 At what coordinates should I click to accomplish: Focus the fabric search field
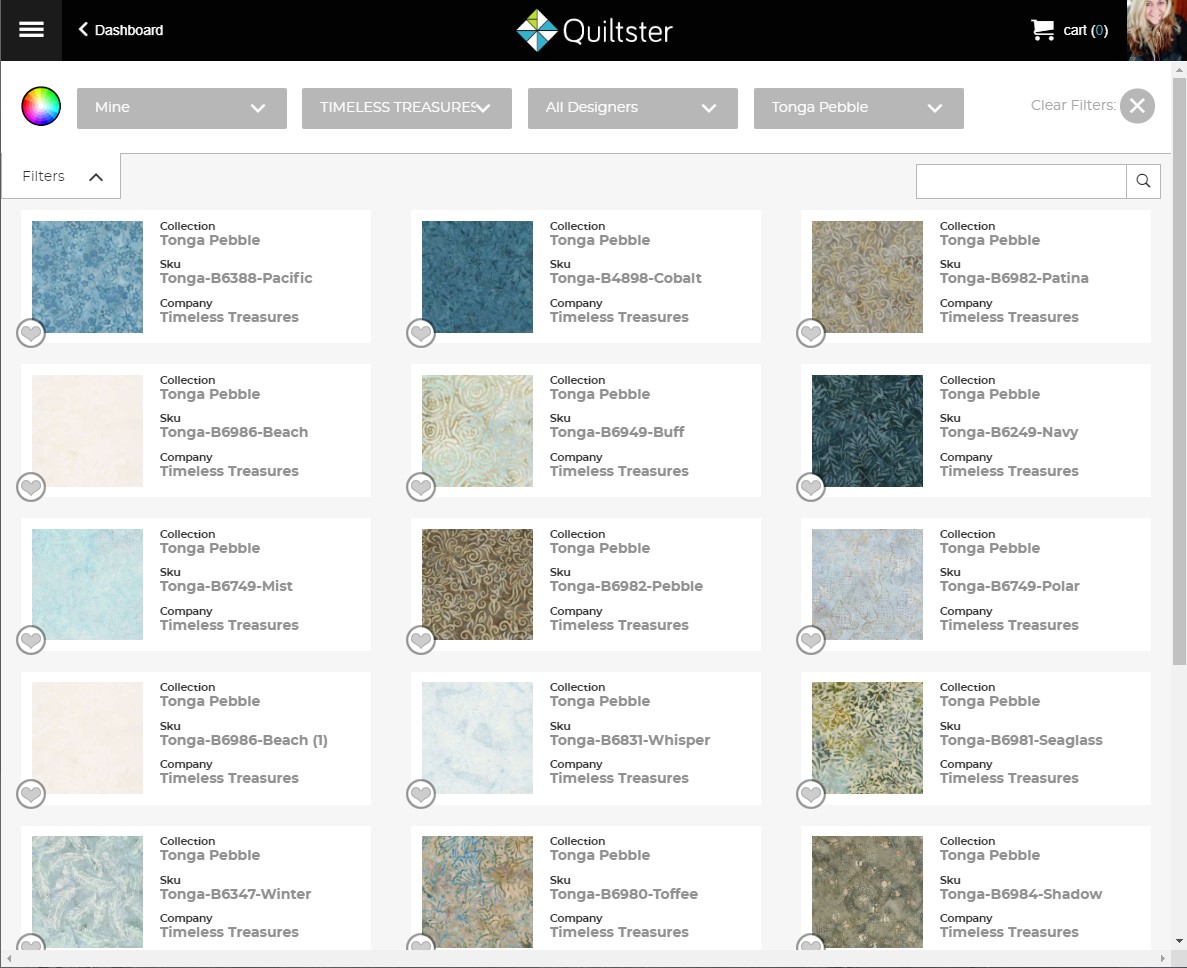[x=1020, y=181]
